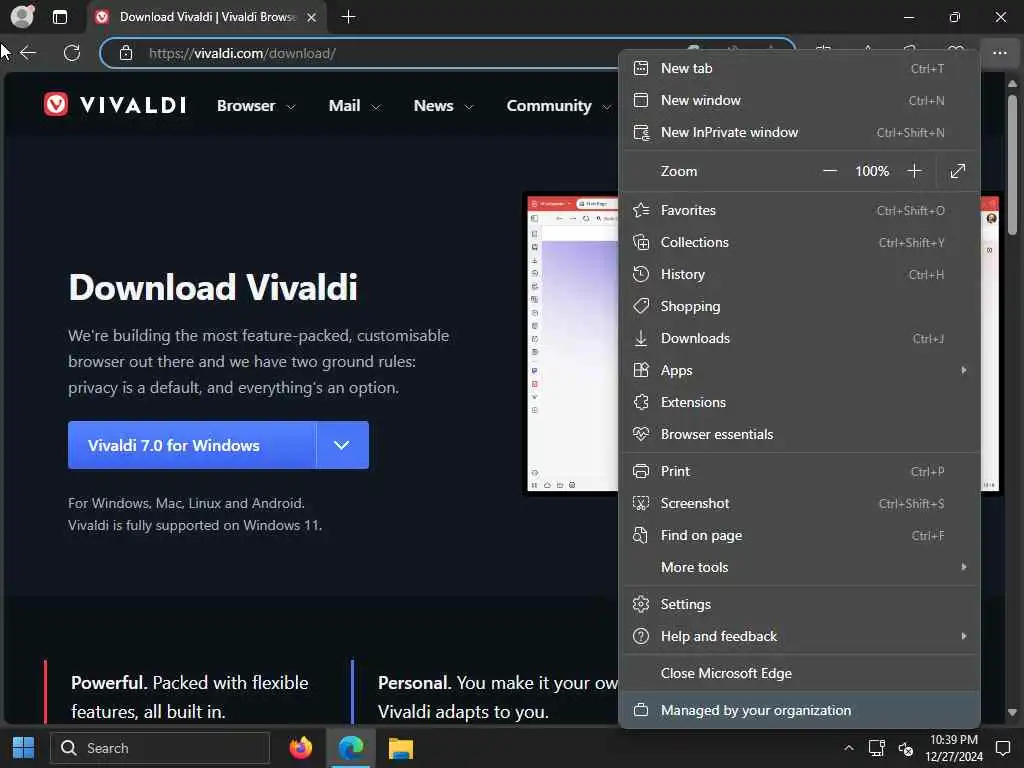Open History from the menu
This screenshot has height=768, width=1024.
[x=800, y=274]
